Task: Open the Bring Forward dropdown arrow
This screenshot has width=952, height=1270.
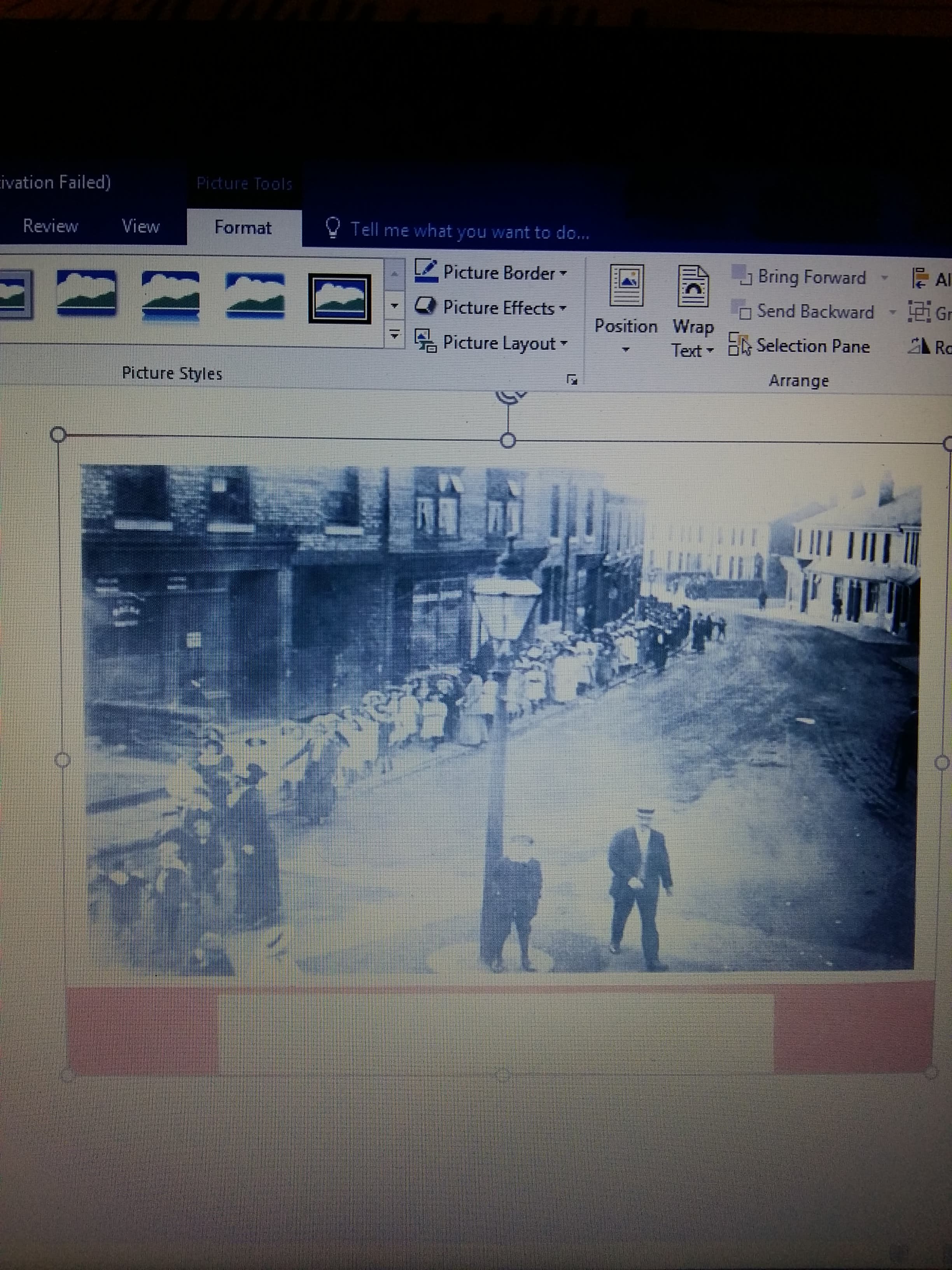Action: (885, 278)
